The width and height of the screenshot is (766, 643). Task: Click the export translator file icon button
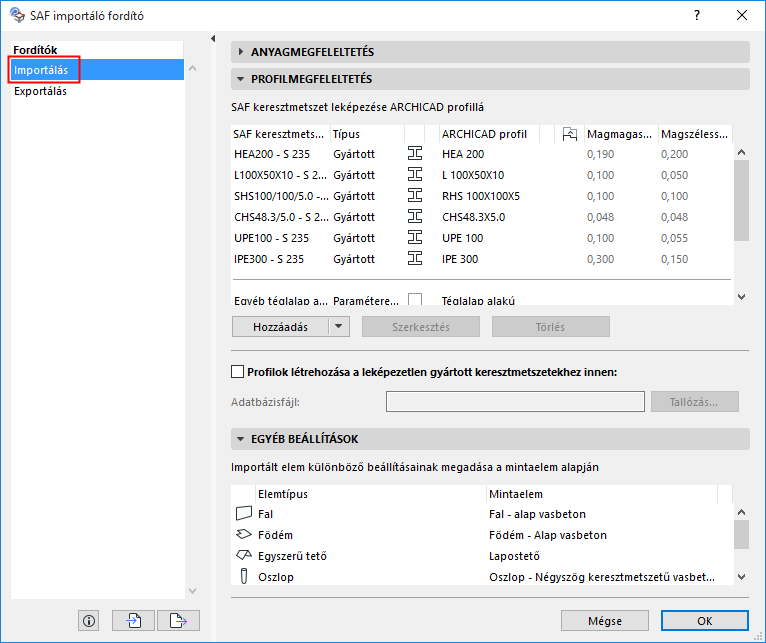pos(178,621)
